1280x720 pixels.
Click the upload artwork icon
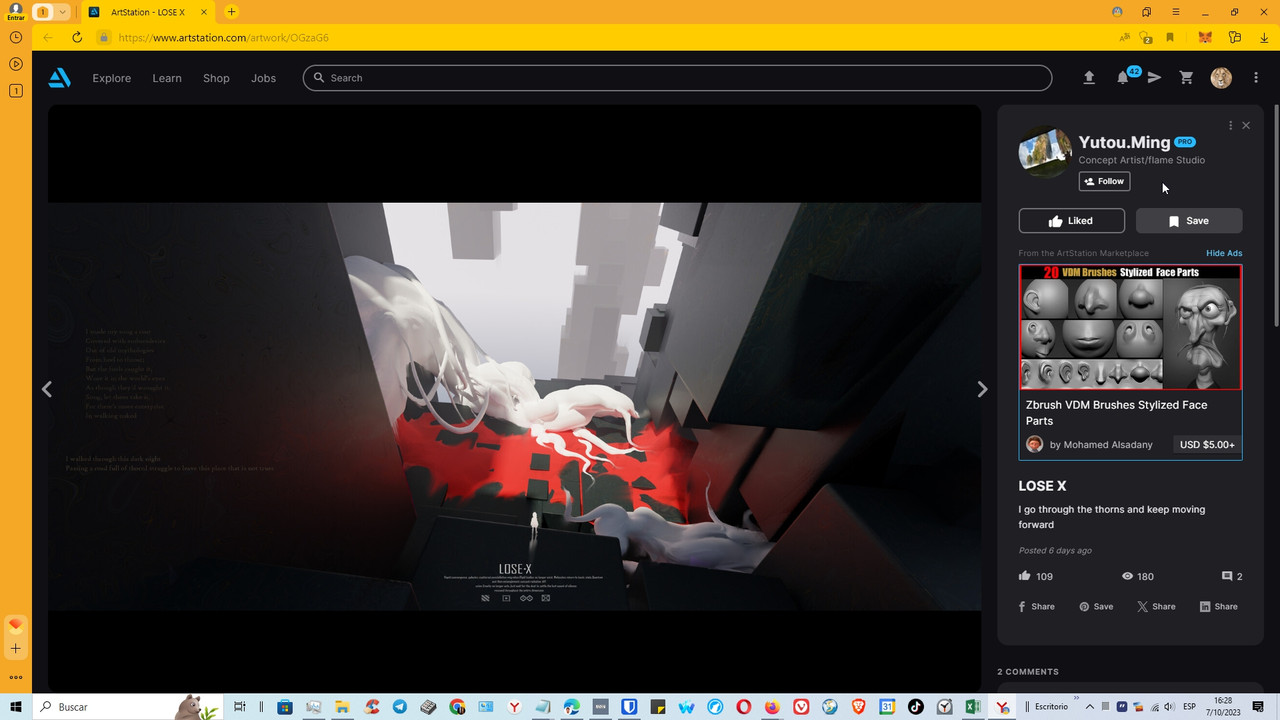coord(1089,77)
